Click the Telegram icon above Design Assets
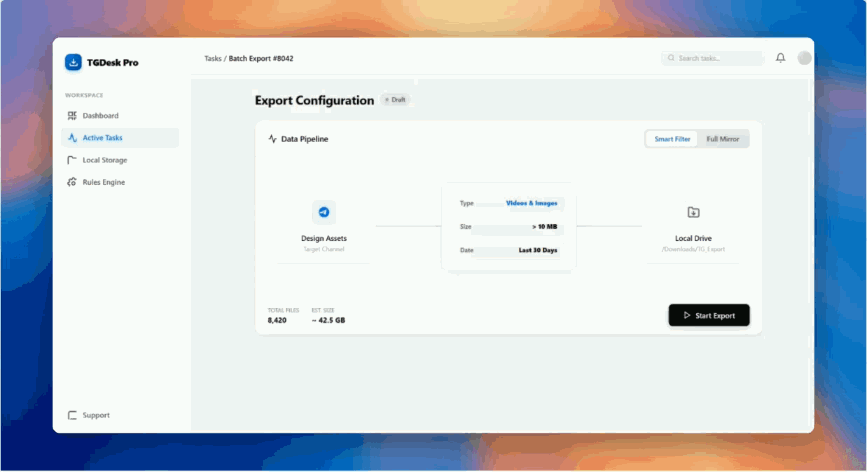 click(324, 212)
